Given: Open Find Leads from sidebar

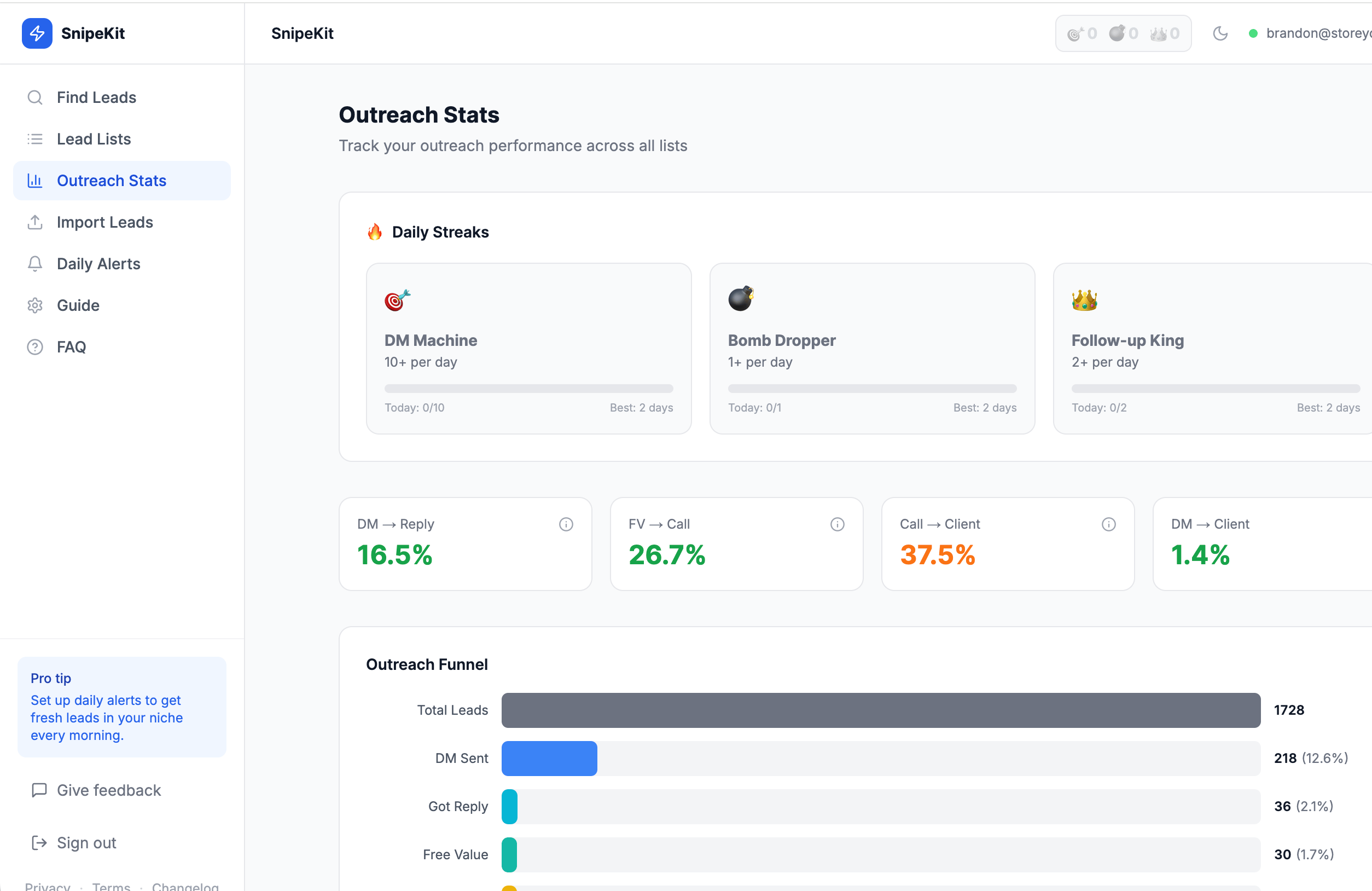Looking at the screenshot, I should pos(96,97).
